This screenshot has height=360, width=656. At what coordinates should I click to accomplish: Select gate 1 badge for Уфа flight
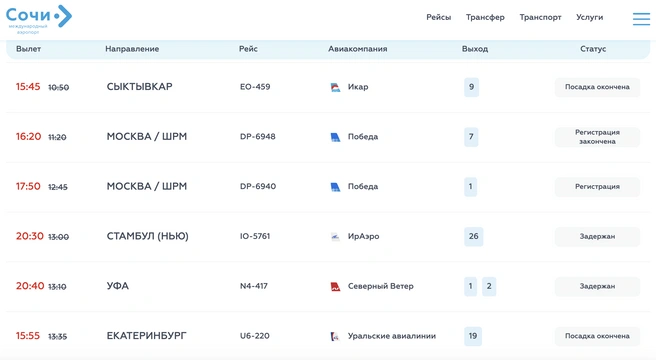click(470, 286)
